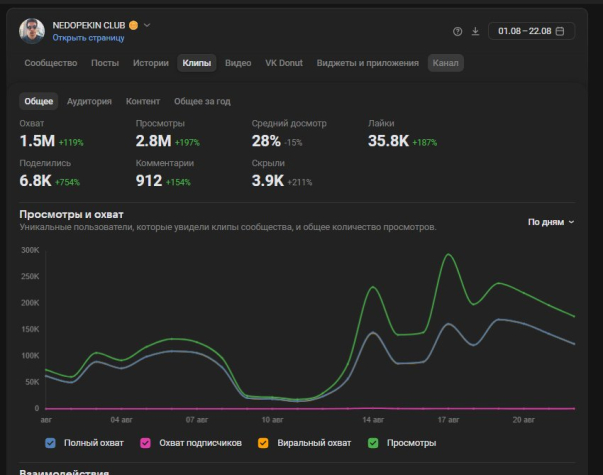Follow the Открыть страницу link
603x475 pixels.
click(88, 38)
